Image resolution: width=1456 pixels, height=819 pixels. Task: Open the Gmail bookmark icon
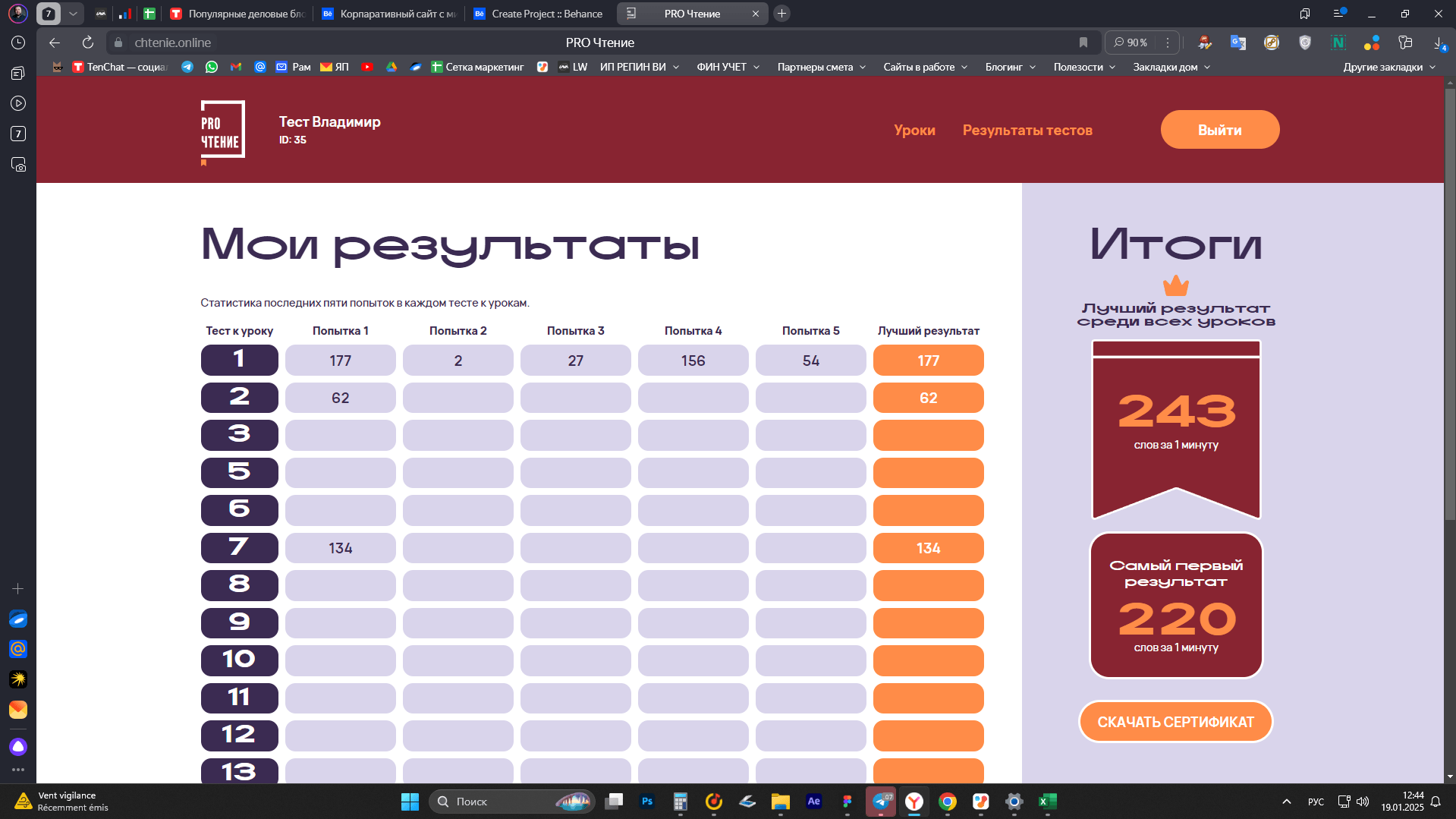coord(236,67)
